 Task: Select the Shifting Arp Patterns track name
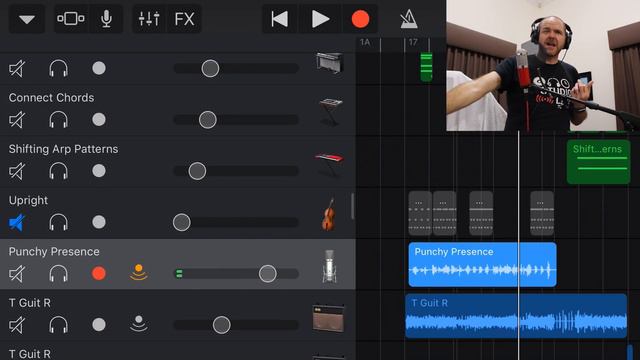point(63,149)
